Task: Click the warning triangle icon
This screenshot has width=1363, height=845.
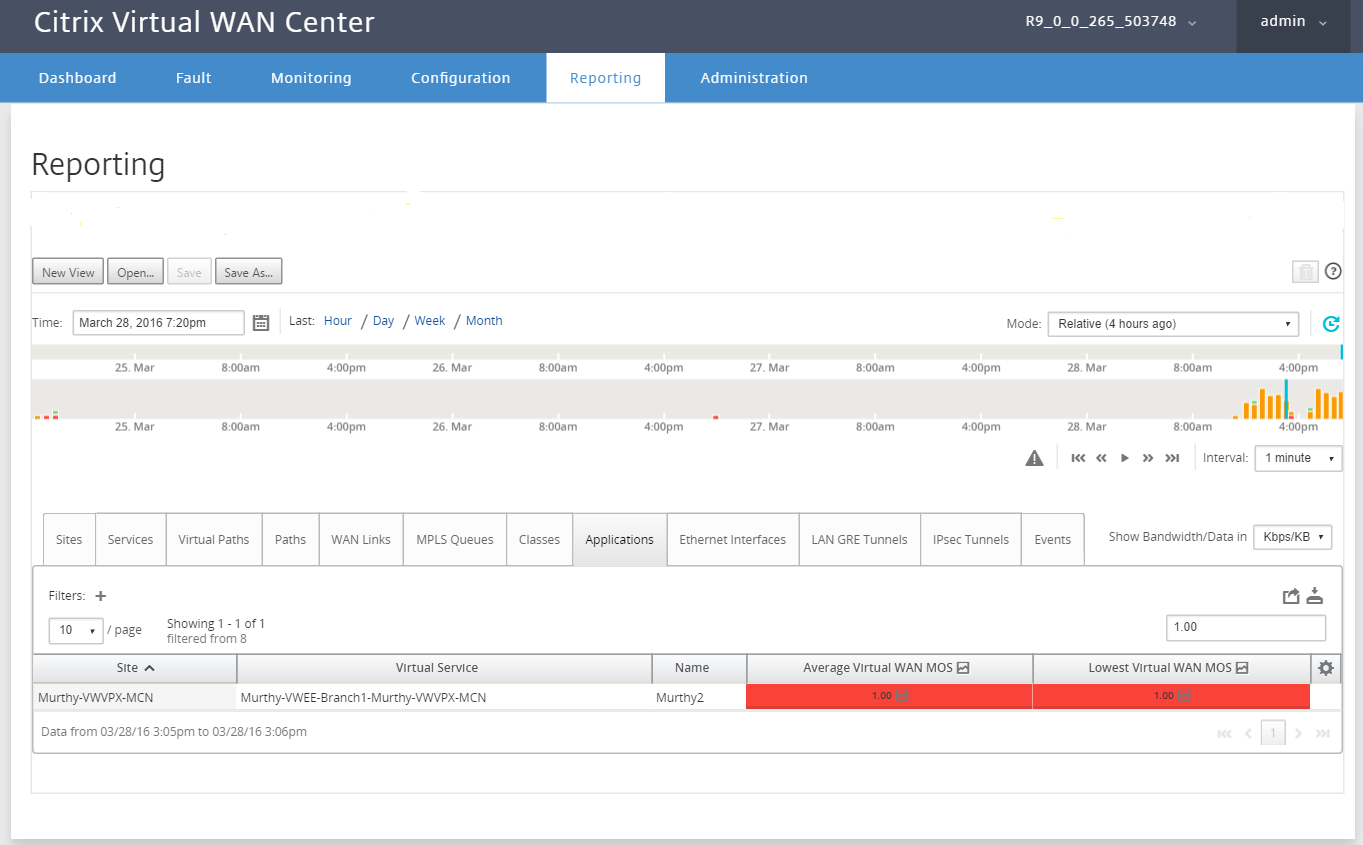Action: pyautogui.click(x=1035, y=458)
